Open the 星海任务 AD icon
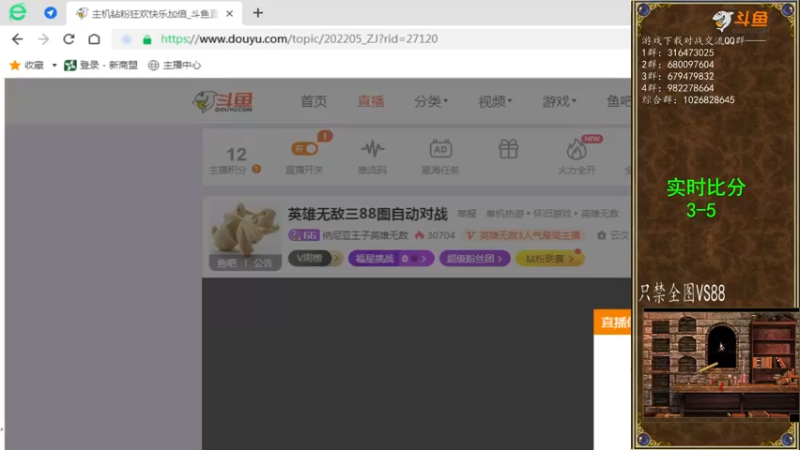800x450 pixels. click(x=440, y=149)
